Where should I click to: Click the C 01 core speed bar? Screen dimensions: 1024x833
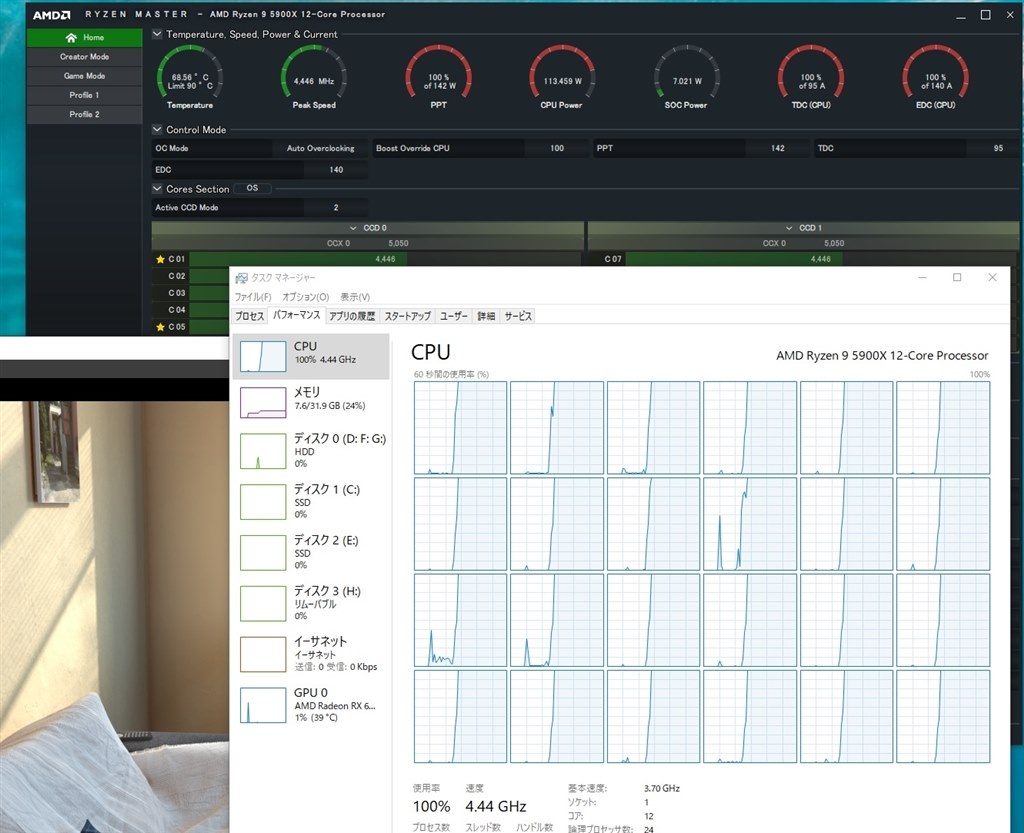pyautogui.click(x=385, y=259)
